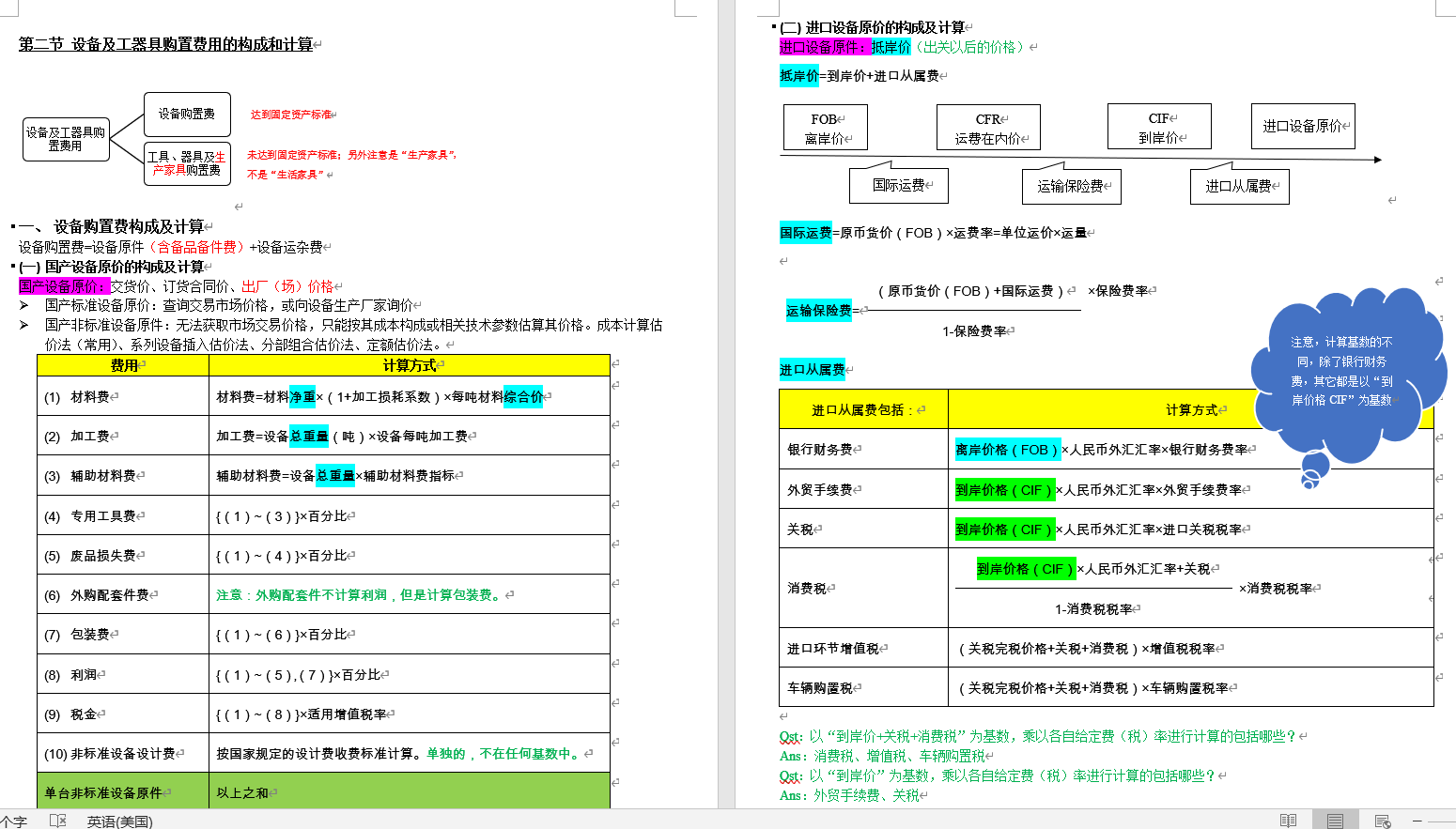Click the formula {(1)~(8)}×适用增值税率

click(x=302, y=714)
